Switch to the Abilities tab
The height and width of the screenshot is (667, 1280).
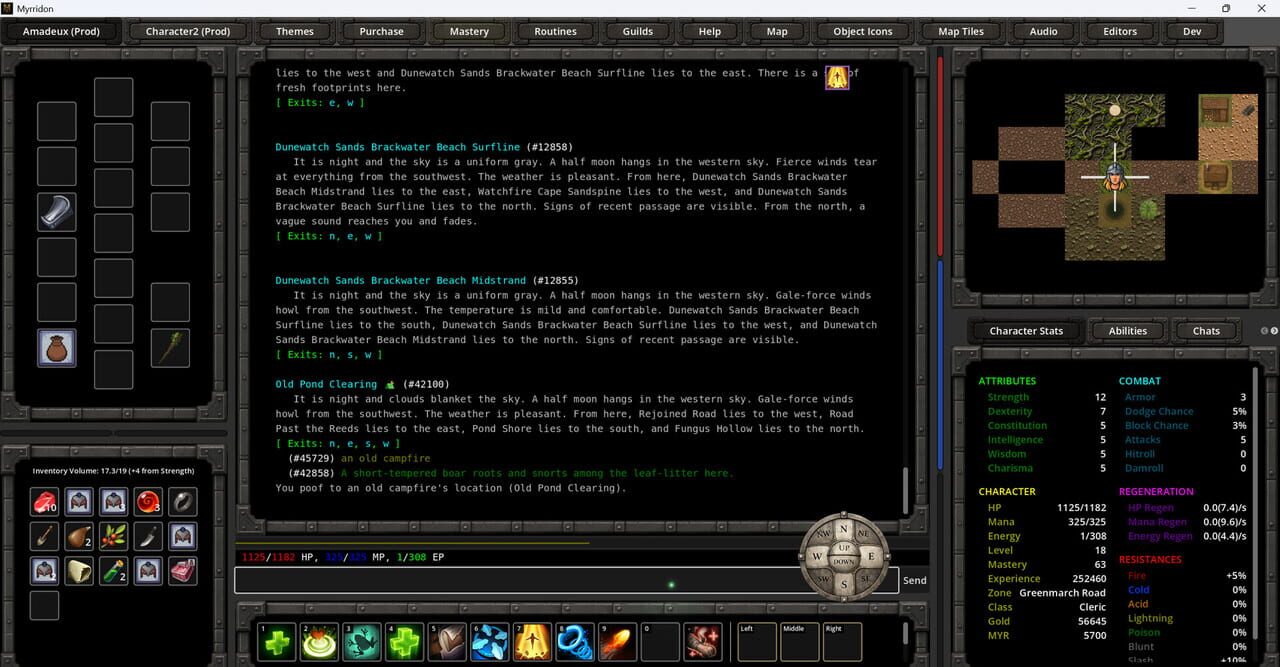coord(1128,331)
